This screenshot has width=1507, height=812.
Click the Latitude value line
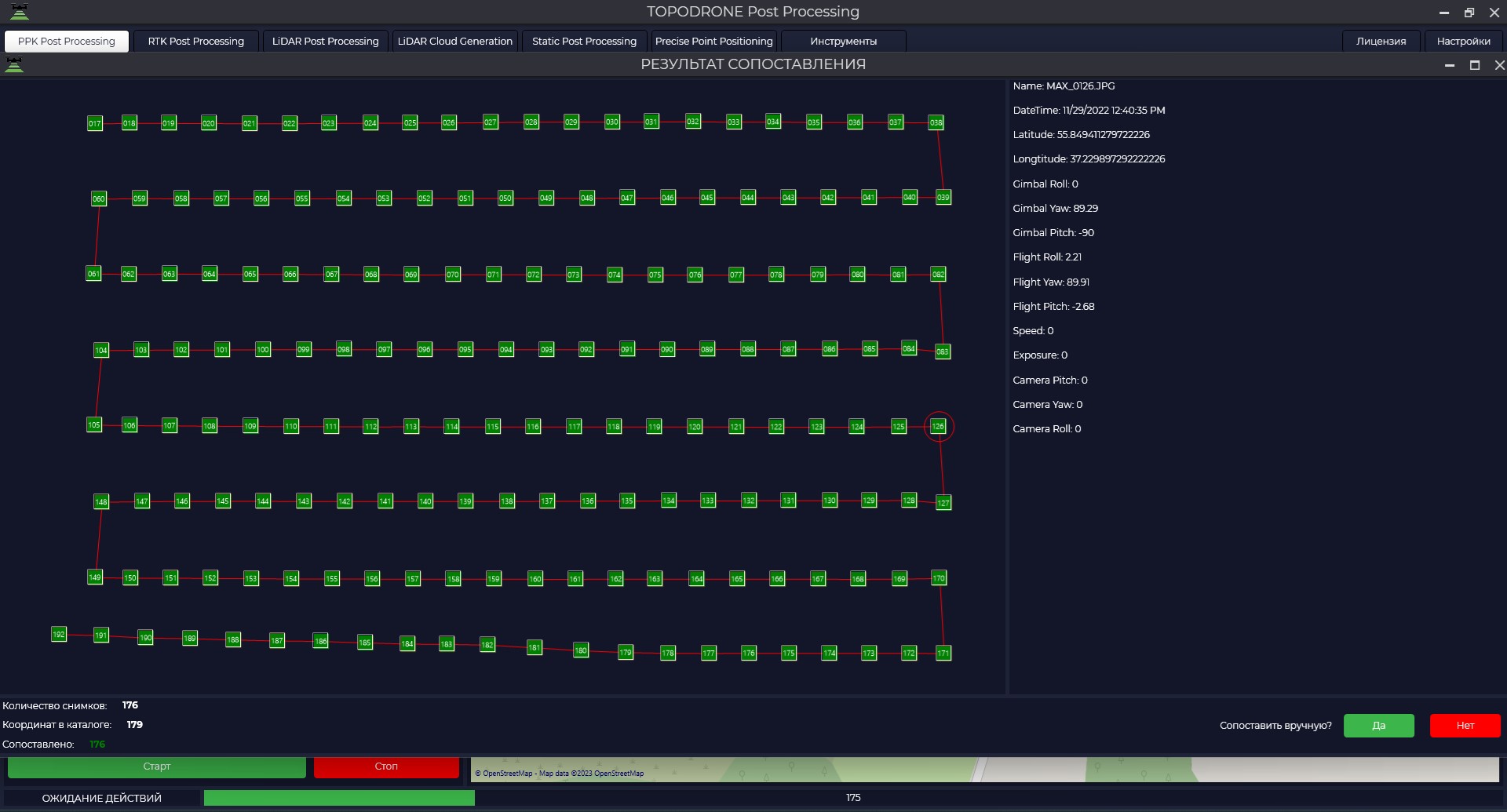(1081, 135)
